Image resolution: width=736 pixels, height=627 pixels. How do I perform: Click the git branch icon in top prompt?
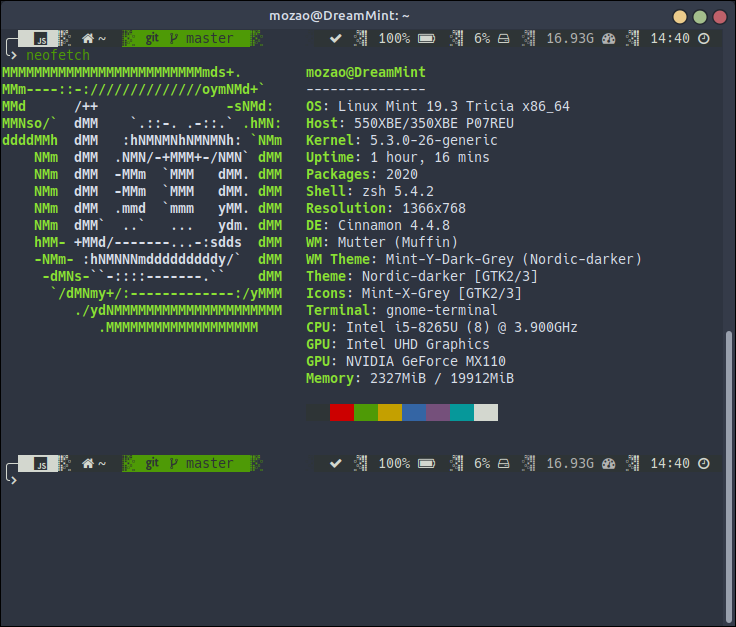(x=174, y=38)
